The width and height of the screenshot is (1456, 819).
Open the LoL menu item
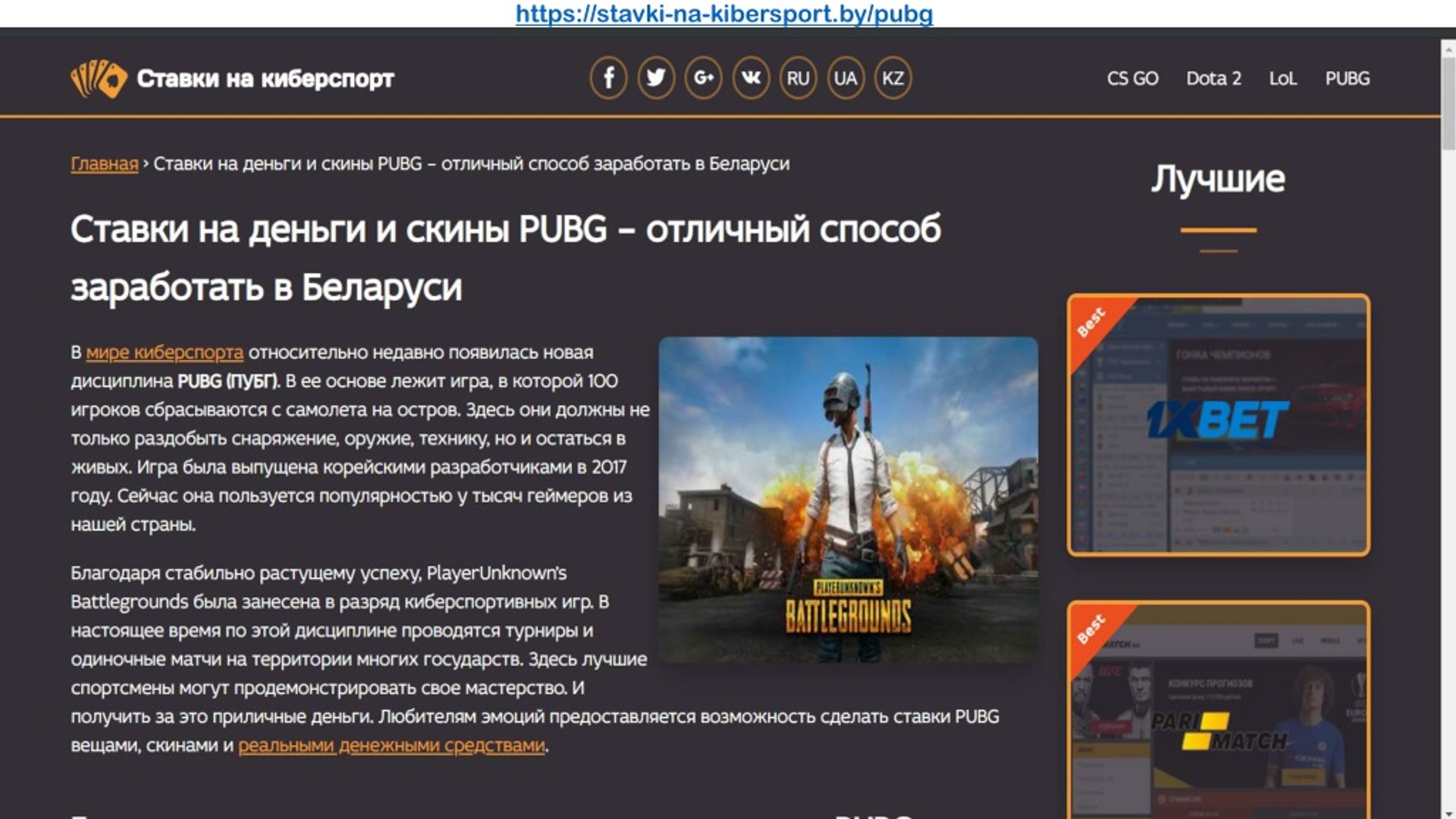(1283, 78)
